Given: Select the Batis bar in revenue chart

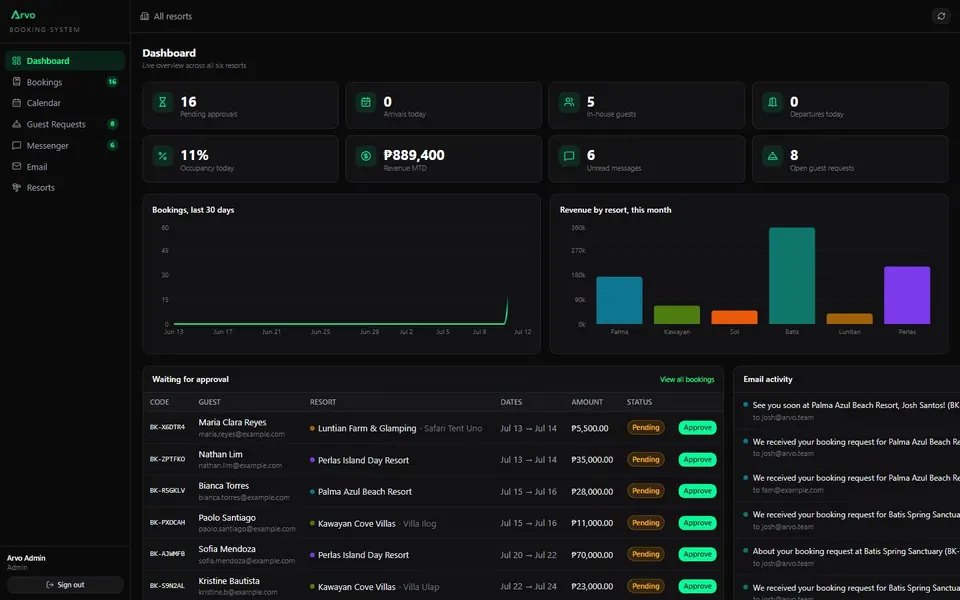Looking at the screenshot, I should pos(792,276).
